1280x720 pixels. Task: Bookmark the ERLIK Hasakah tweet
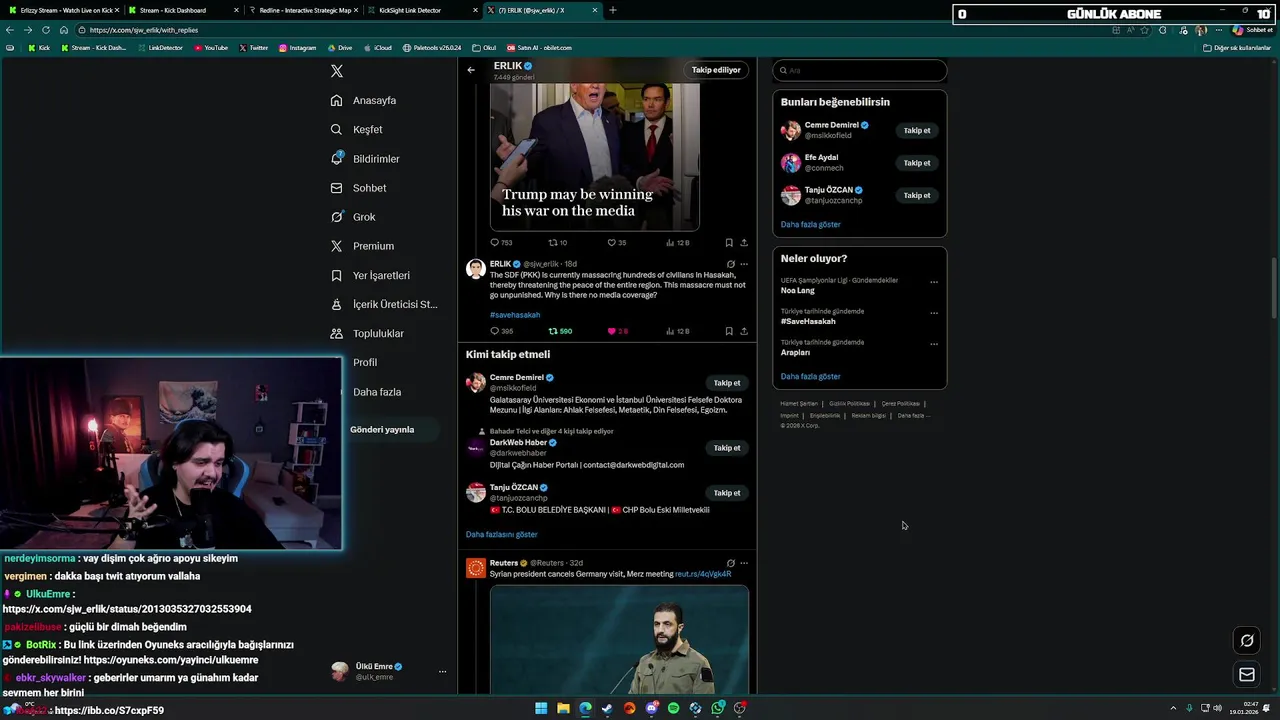click(x=729, y=331)
